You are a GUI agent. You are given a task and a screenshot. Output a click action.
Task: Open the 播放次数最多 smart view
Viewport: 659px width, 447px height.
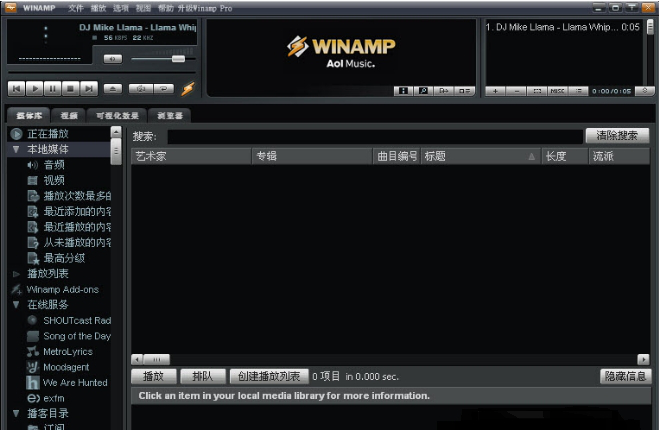pyautogui.click(x=77, y=196)
